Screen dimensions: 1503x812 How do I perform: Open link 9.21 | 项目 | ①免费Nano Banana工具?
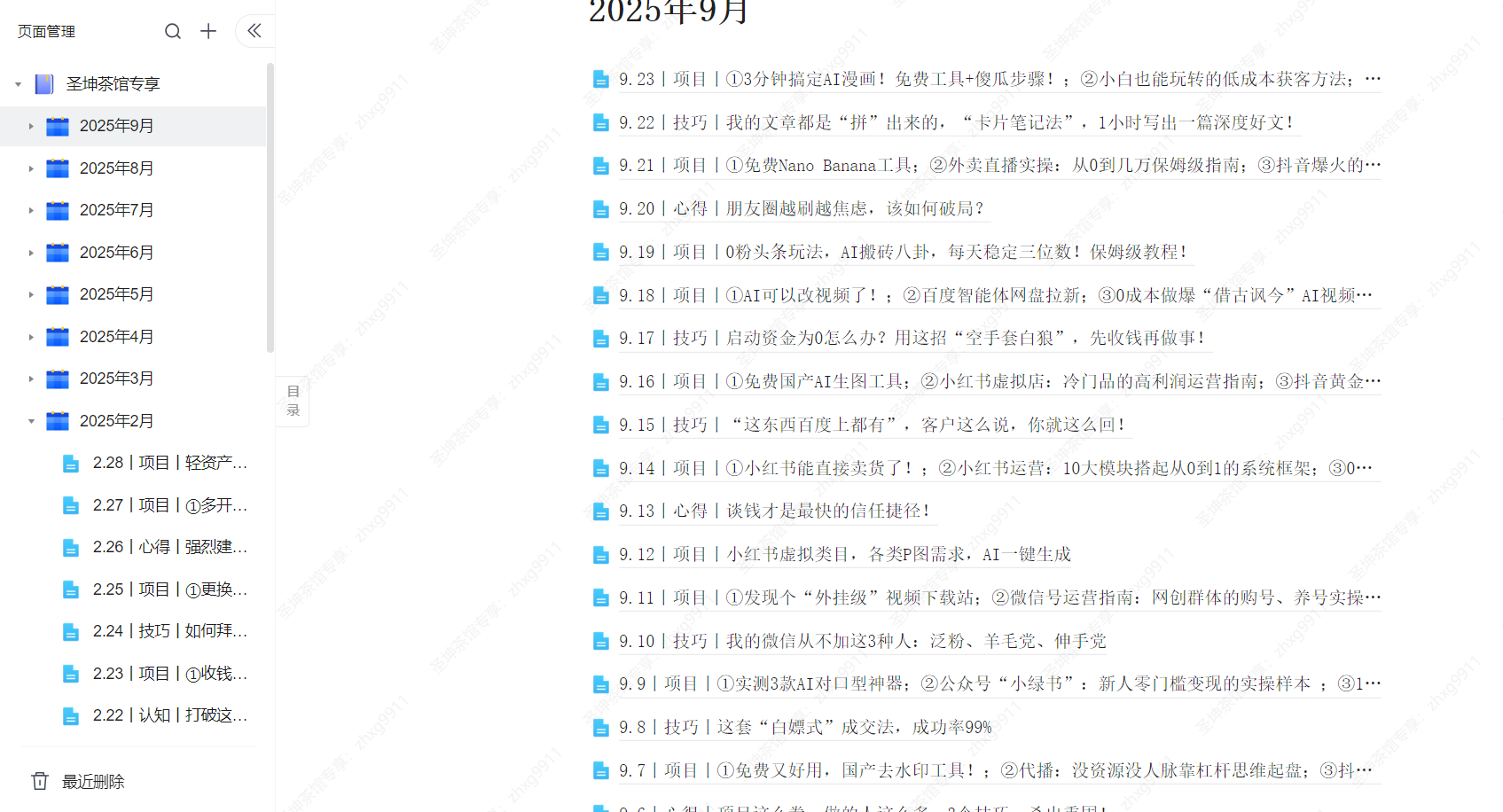(1000, 166)
